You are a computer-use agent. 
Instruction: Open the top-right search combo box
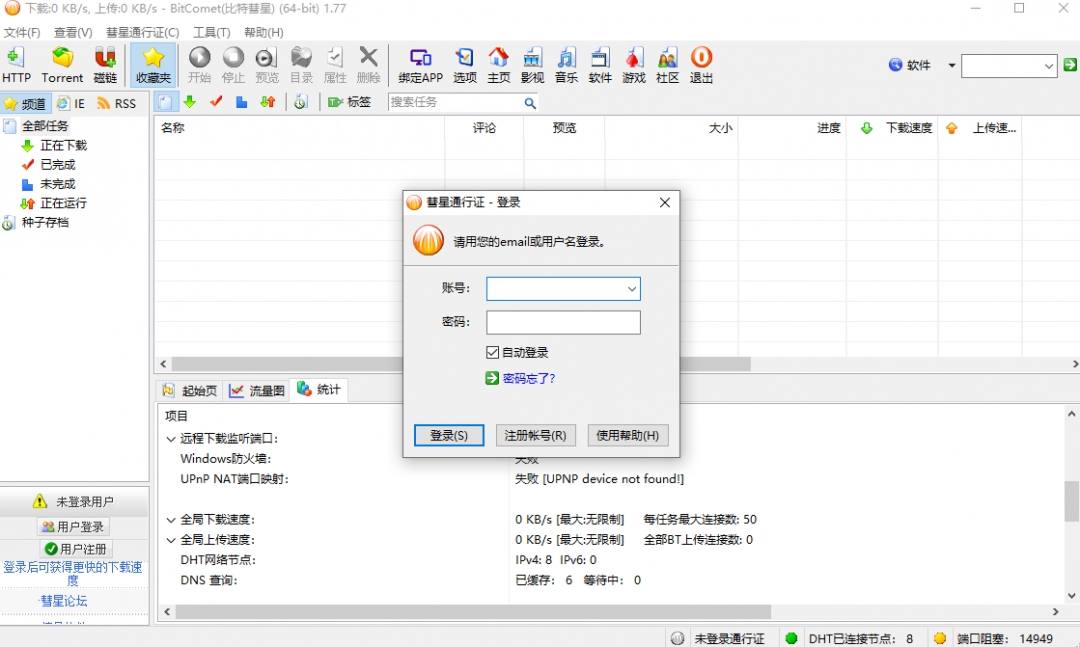(1009, 66)
